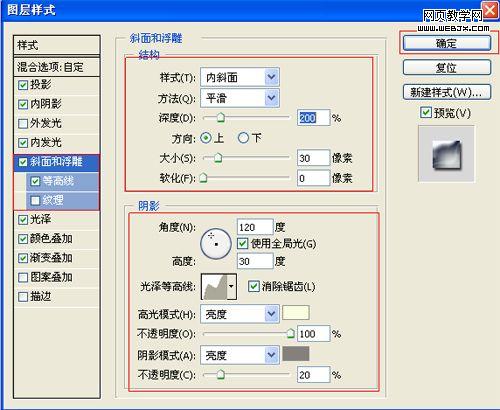Click the 大小 size input field
The height and width of the screenshot is (410, 500).
313,158
